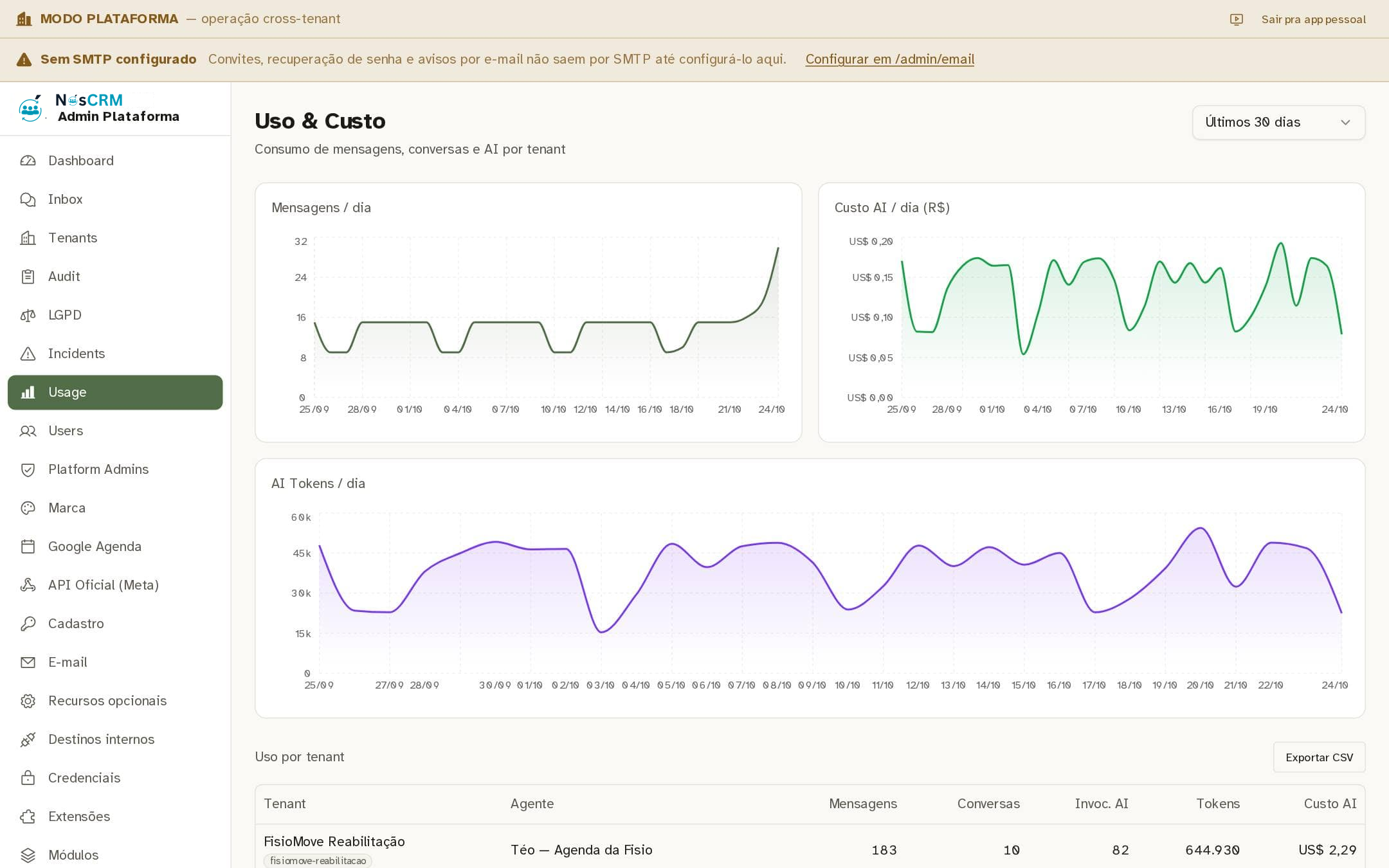
Task: Open the Usage menu item
Action: [115, 392]
